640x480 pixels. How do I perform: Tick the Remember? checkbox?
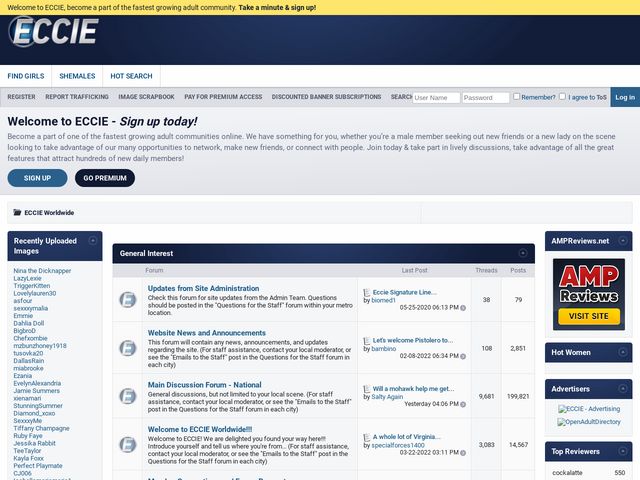[x=516, y=96]
